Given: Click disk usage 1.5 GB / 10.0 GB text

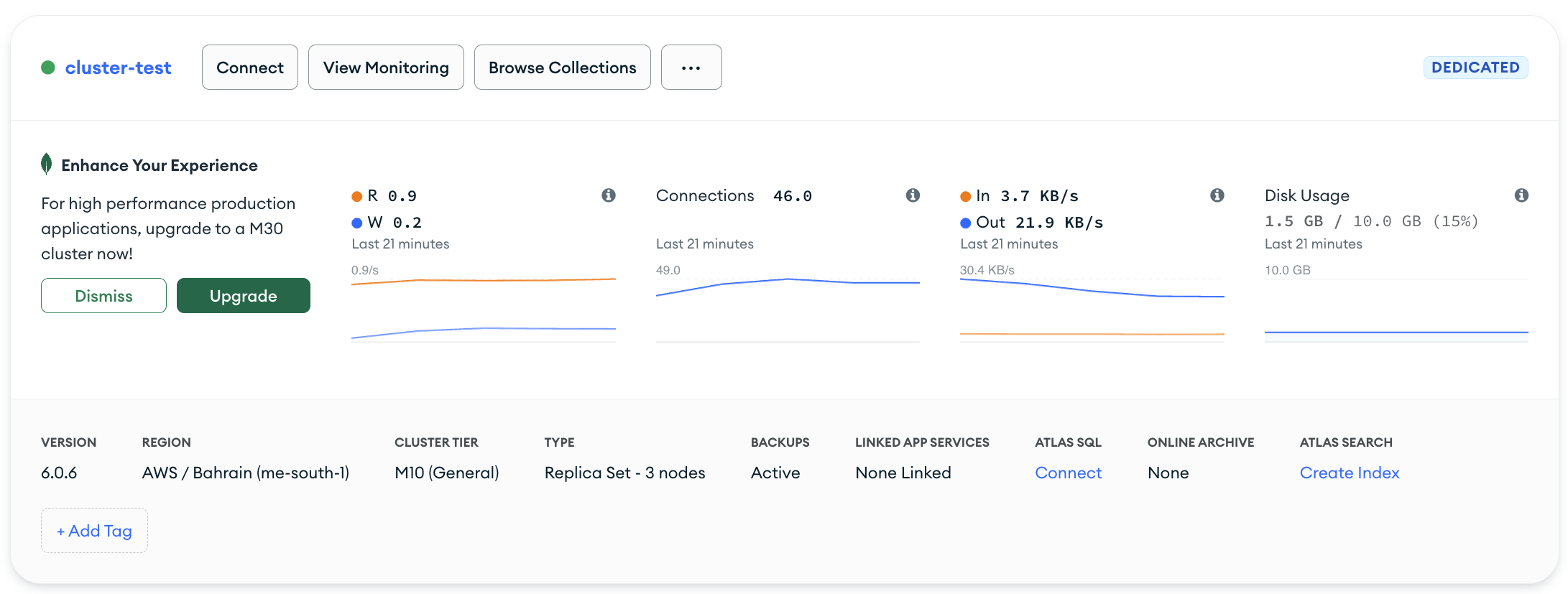Looking at the screenshot, I should click(1372, 221).
